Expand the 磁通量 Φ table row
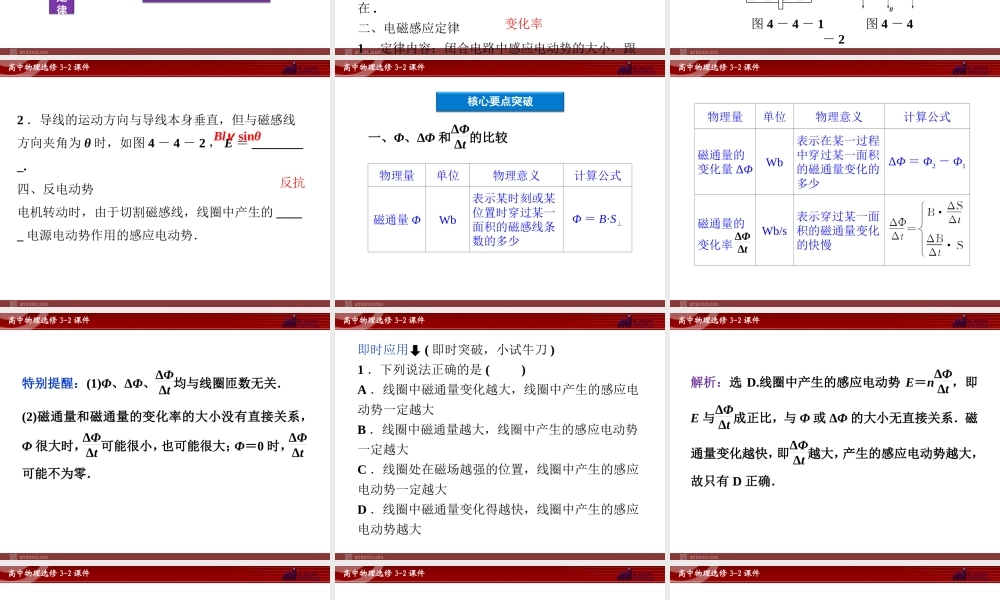The image size is (1000, 600). [x=396, y=221]
